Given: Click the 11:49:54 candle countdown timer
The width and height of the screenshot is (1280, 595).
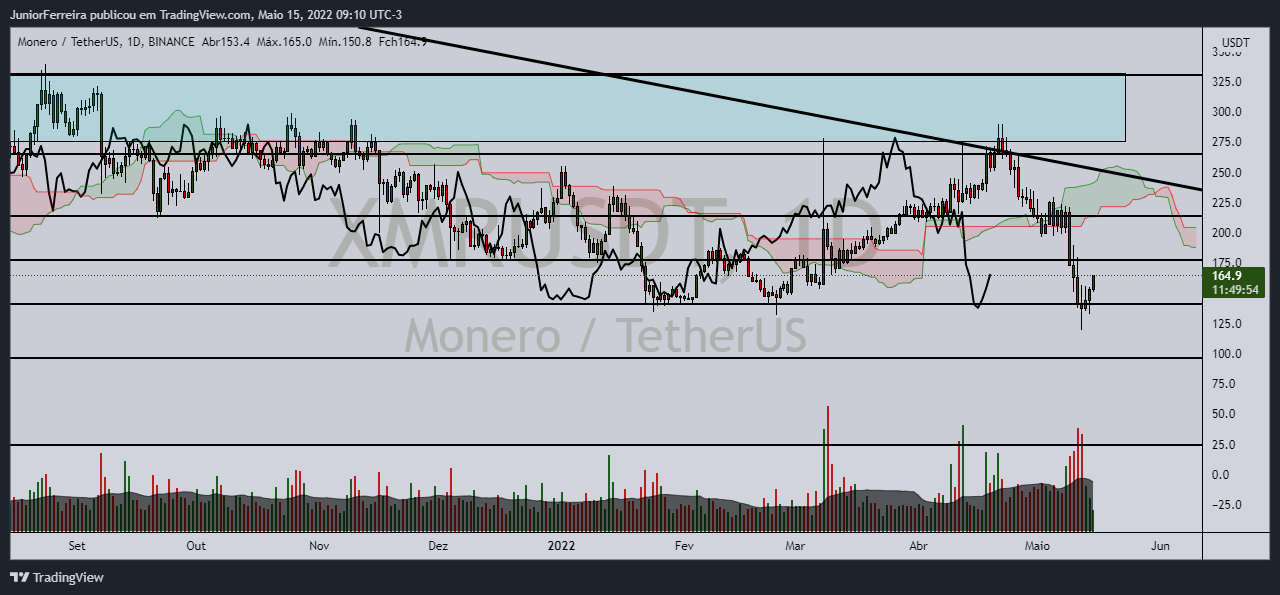Looking at the screenshot, I should (x=1234, y=289).
